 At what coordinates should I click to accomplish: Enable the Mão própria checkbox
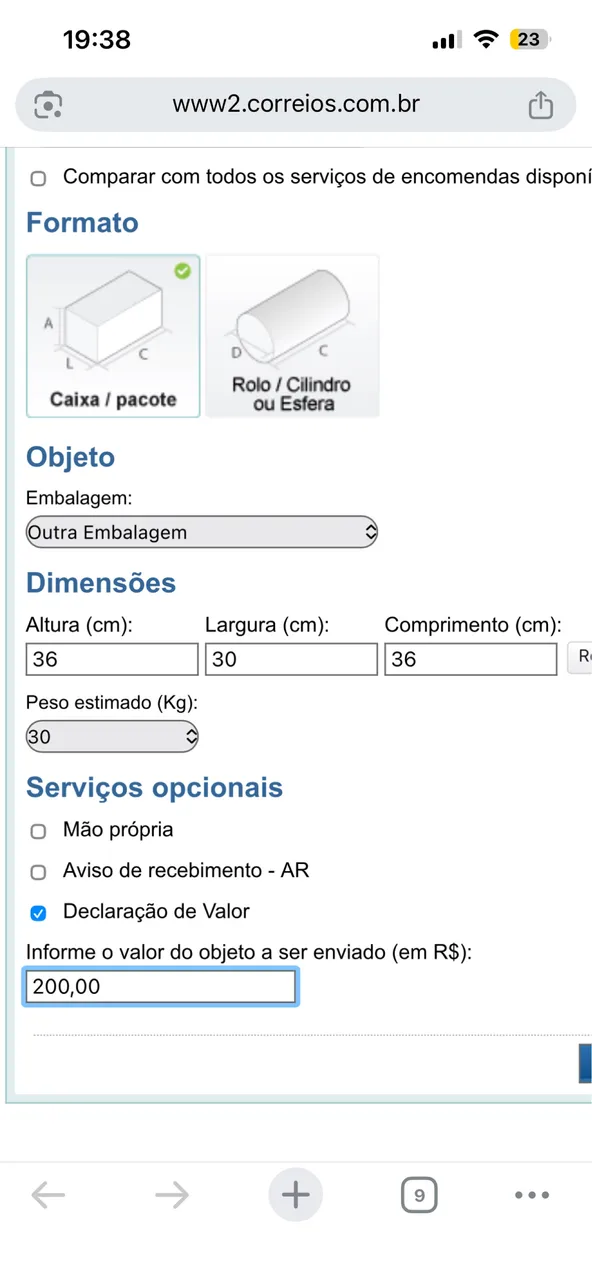(x=38, y=831)
